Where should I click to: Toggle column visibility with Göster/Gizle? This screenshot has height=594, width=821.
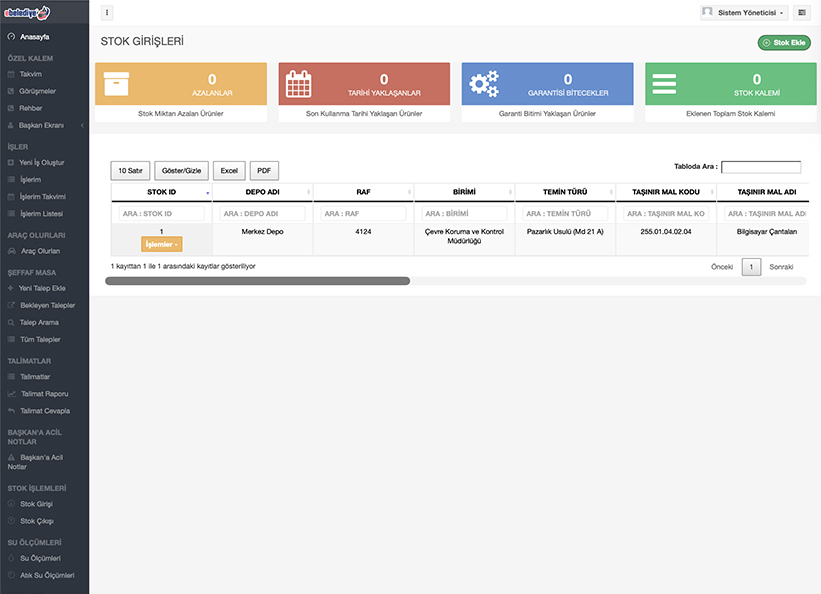pyautogui.click(x=181, y=171)
